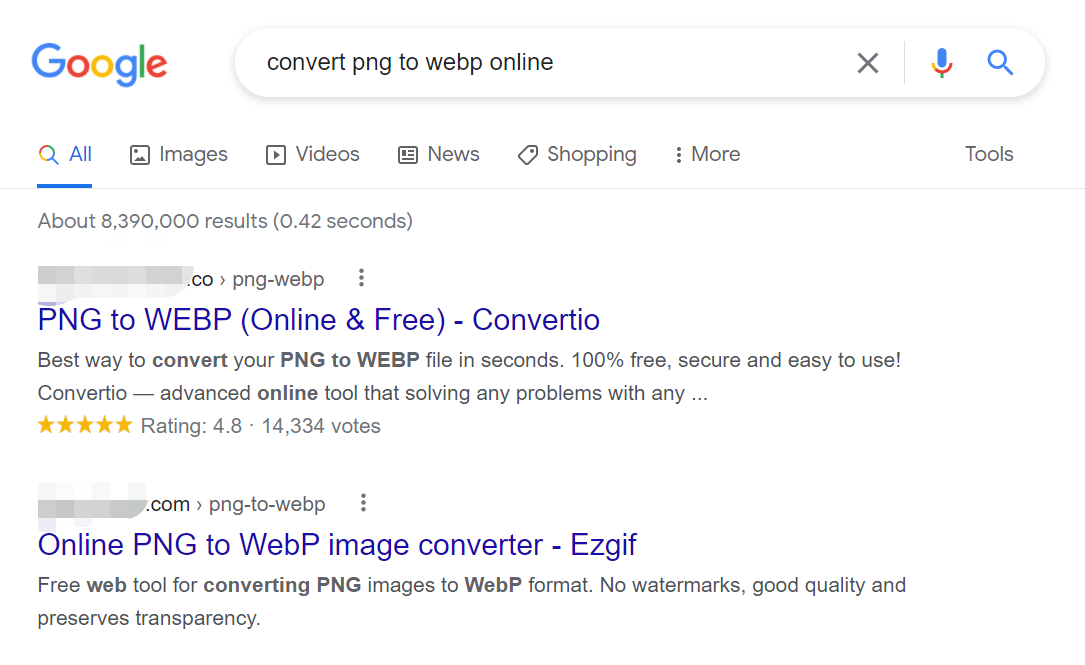Click the png-webp breadcrumb above the Convertio result
The height and width of the screenshot is (665, 1085).
pos(278,279)
